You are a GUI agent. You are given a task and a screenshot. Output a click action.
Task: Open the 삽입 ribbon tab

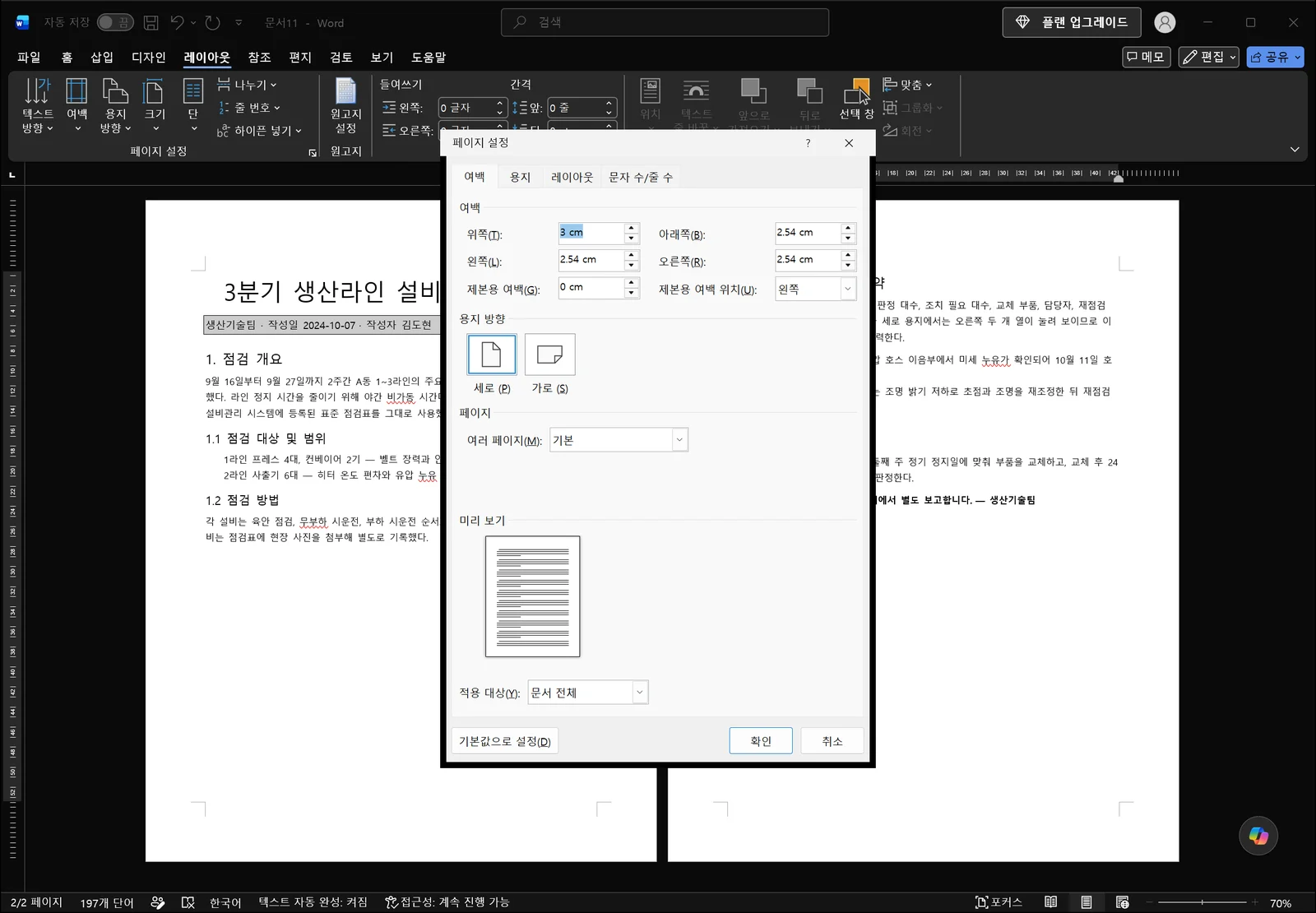102,57
